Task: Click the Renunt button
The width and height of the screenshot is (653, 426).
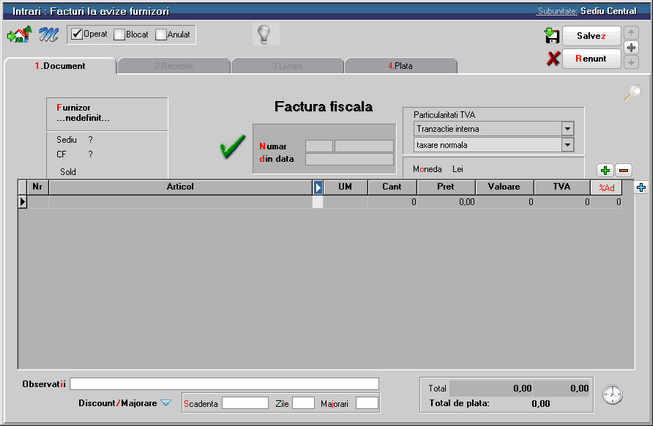Action: coord(591,59)
